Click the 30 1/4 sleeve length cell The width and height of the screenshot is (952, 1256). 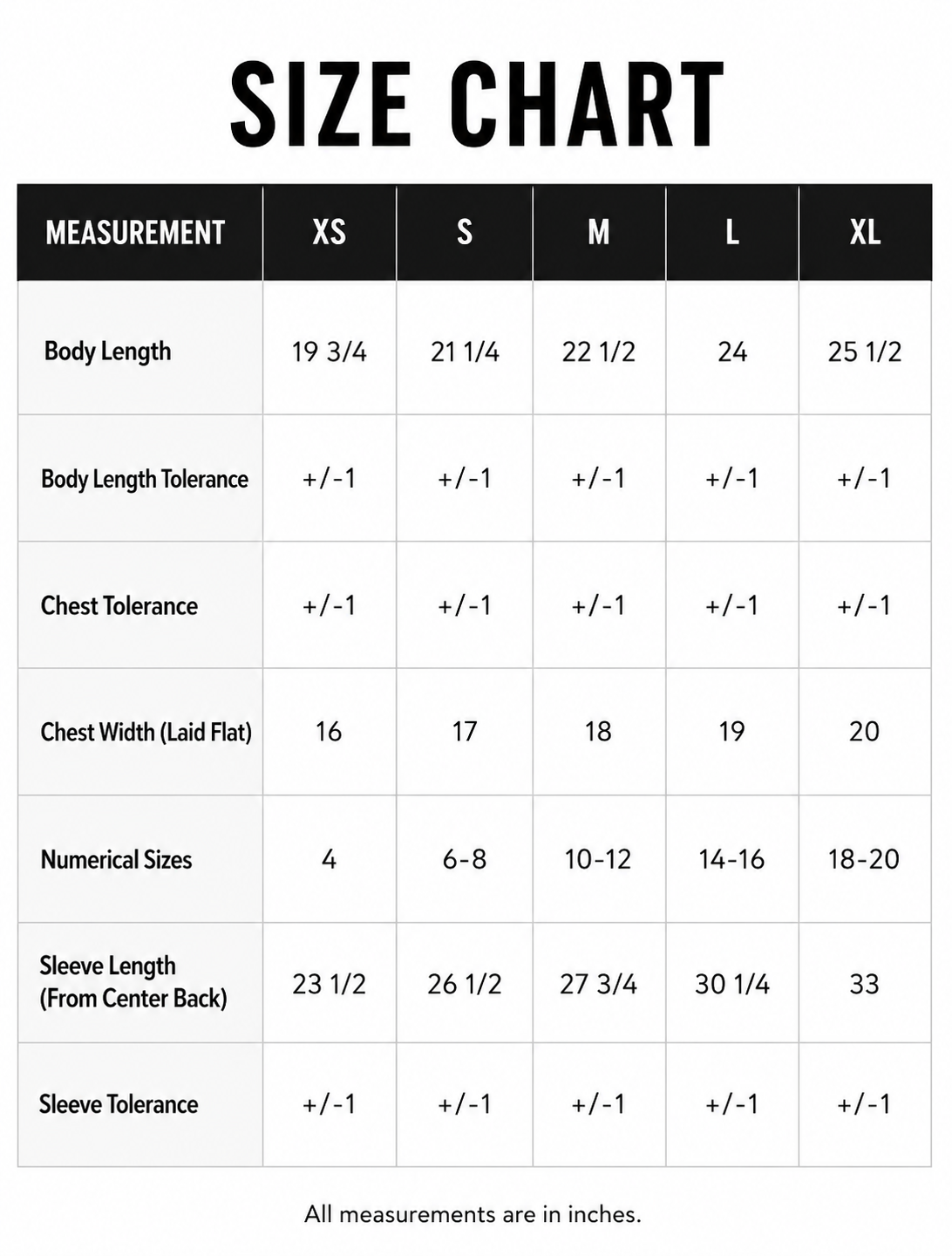pyautogui.click(x=732, y=985)
